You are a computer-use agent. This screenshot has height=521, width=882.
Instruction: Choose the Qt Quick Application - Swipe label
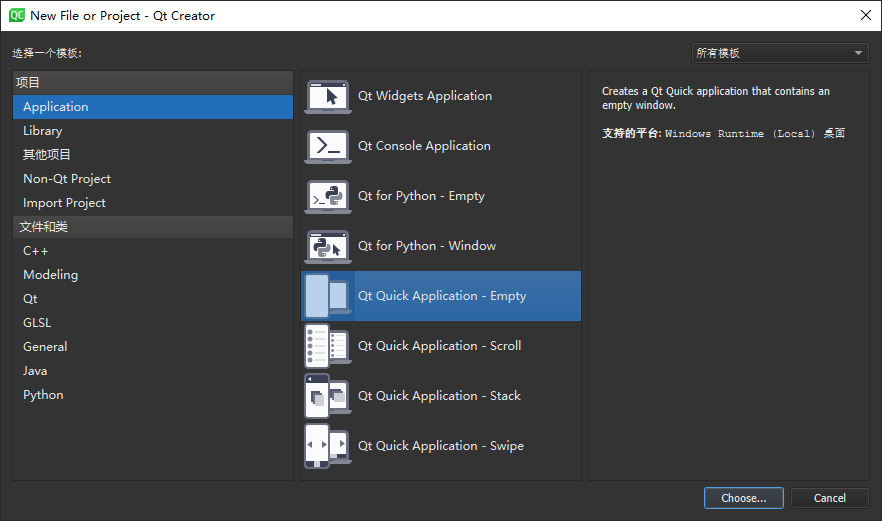pos(441,446)
